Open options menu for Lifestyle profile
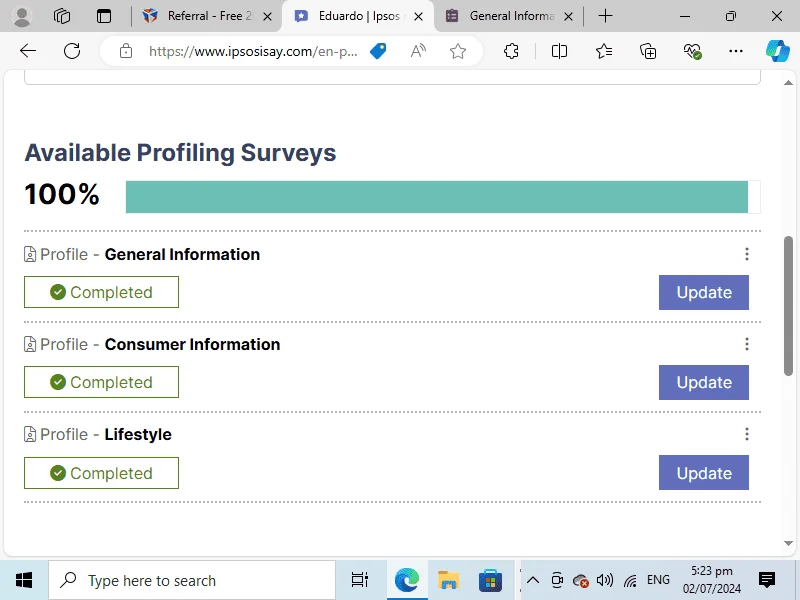800x600 pixels. tap(747, 434)
